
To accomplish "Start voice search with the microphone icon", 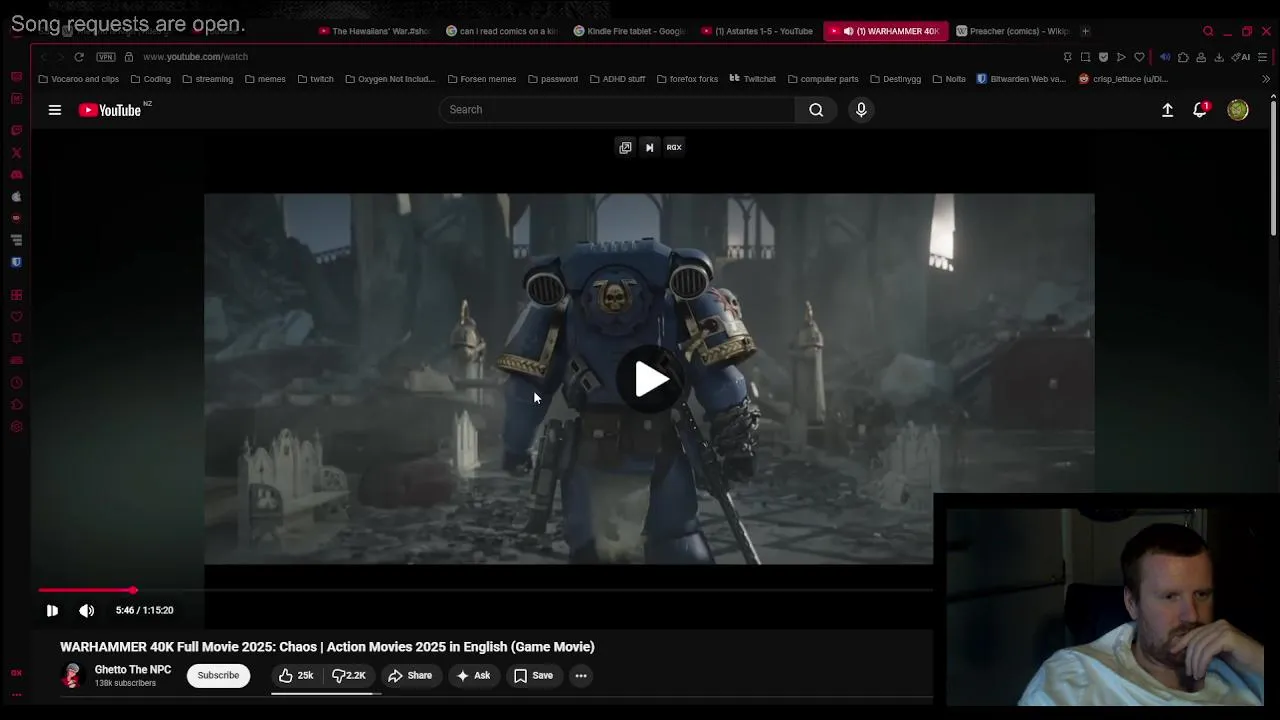I will (861, 110).
